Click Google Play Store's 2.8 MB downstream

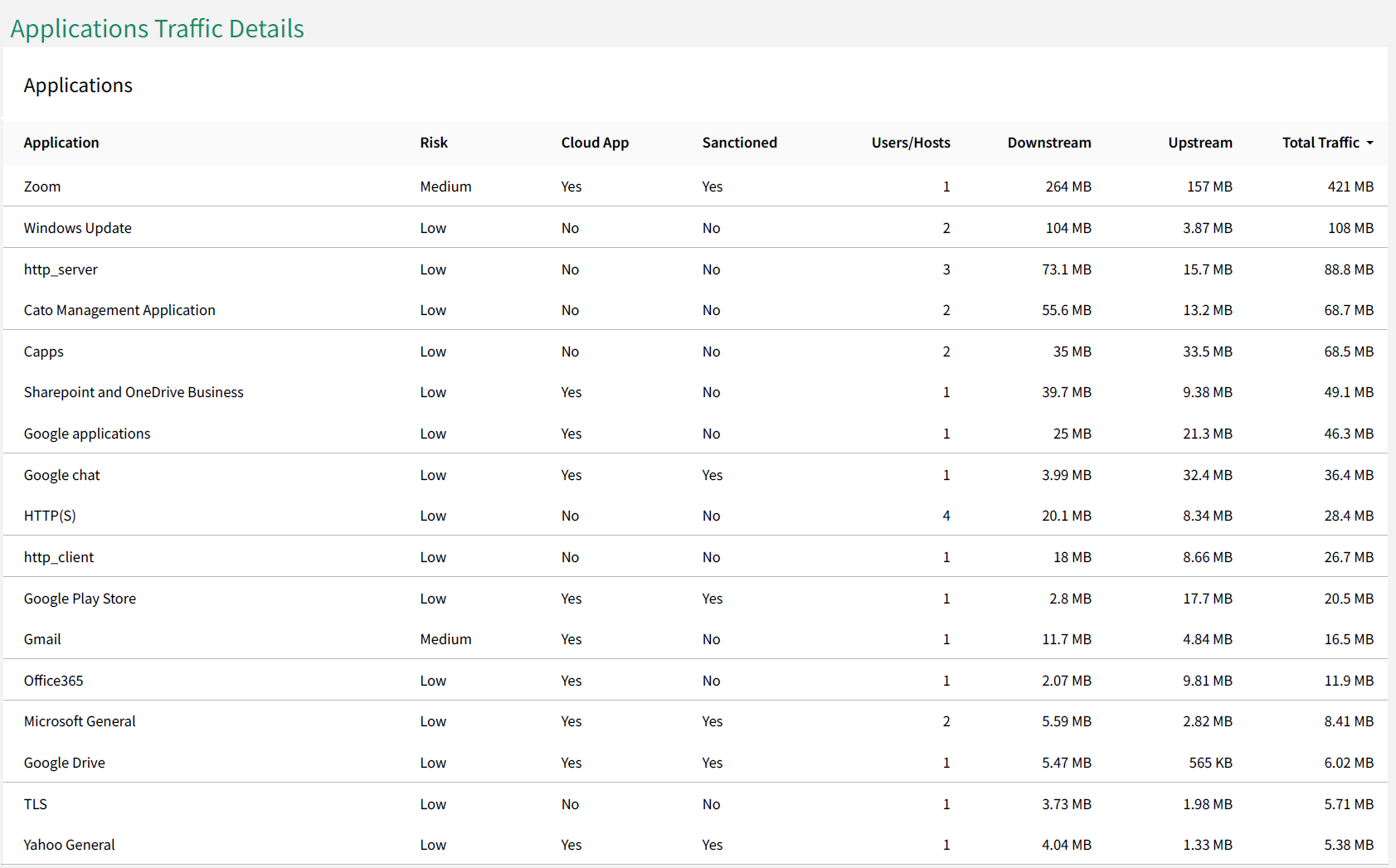[x=1070, y=599]
